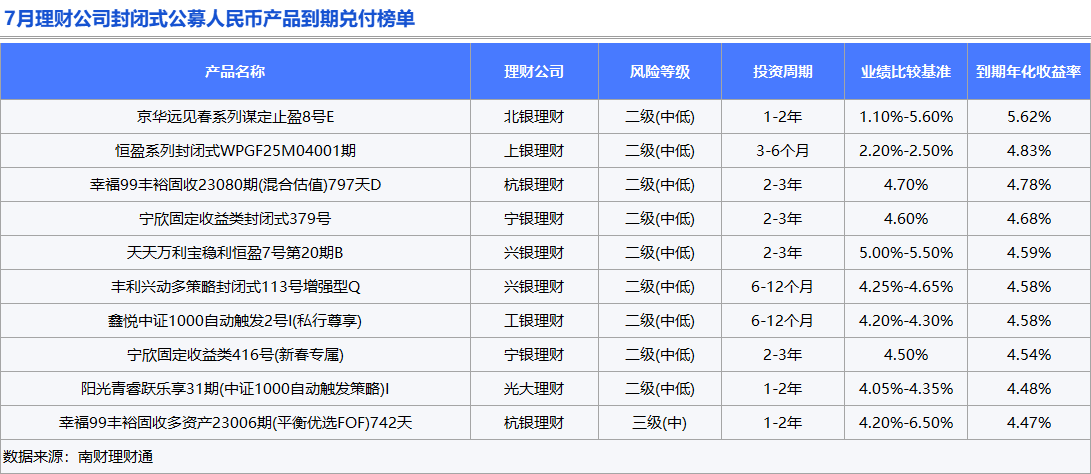
Task: Click the 风险等级 column header
Action: [x=660, y=72]
